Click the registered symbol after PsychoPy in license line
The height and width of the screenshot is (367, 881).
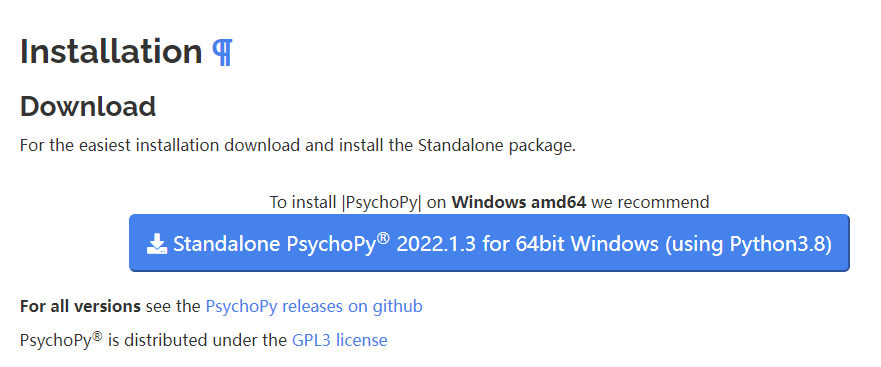97,336
